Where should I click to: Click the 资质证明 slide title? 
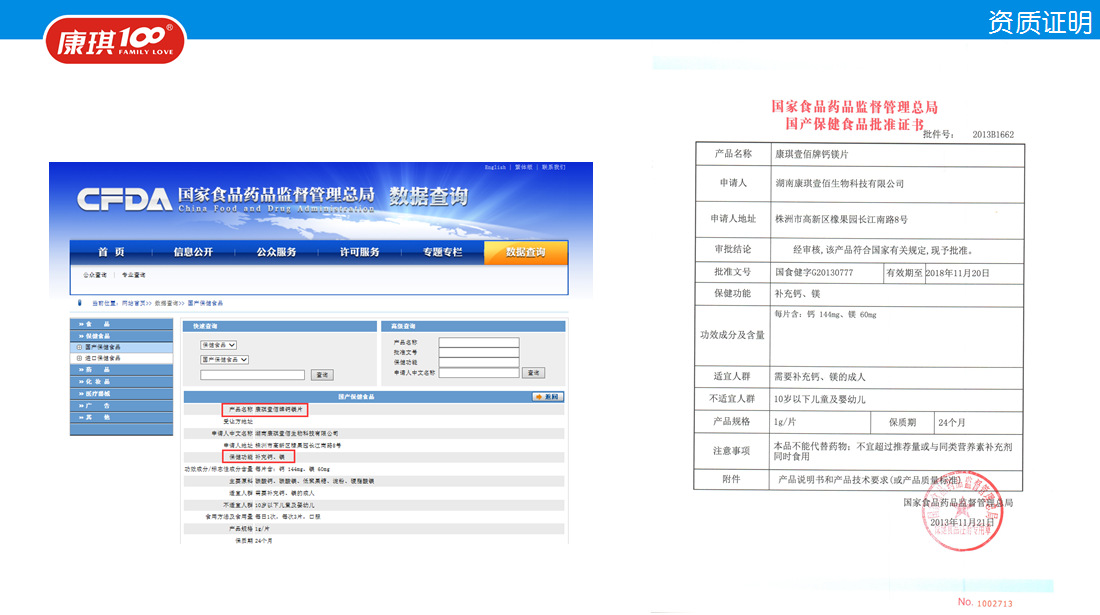click(x=1040, y=22)
